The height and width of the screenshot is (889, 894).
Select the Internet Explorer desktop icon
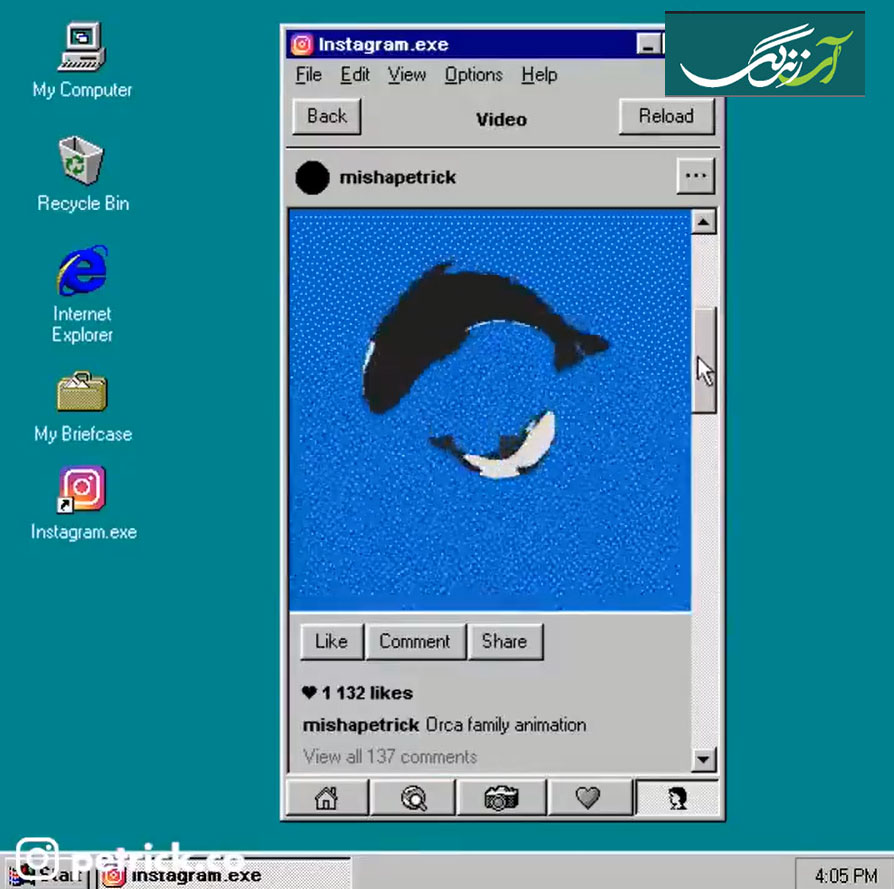coord(82,294)
